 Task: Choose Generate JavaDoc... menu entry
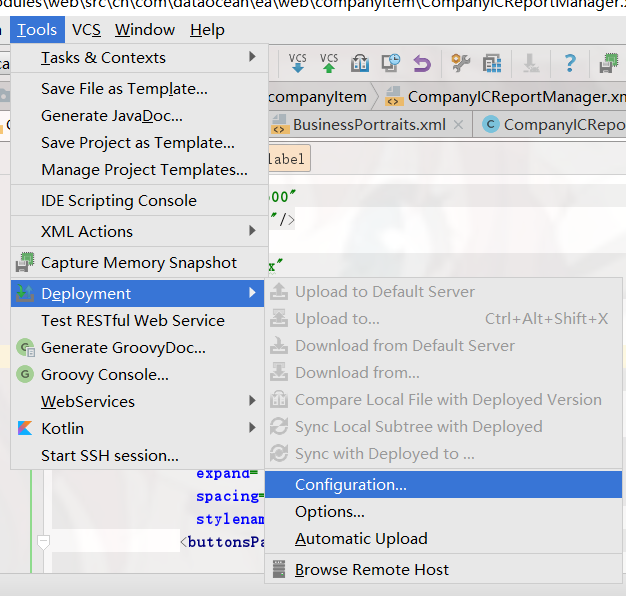pyautogui.click(x=139, y=116)
